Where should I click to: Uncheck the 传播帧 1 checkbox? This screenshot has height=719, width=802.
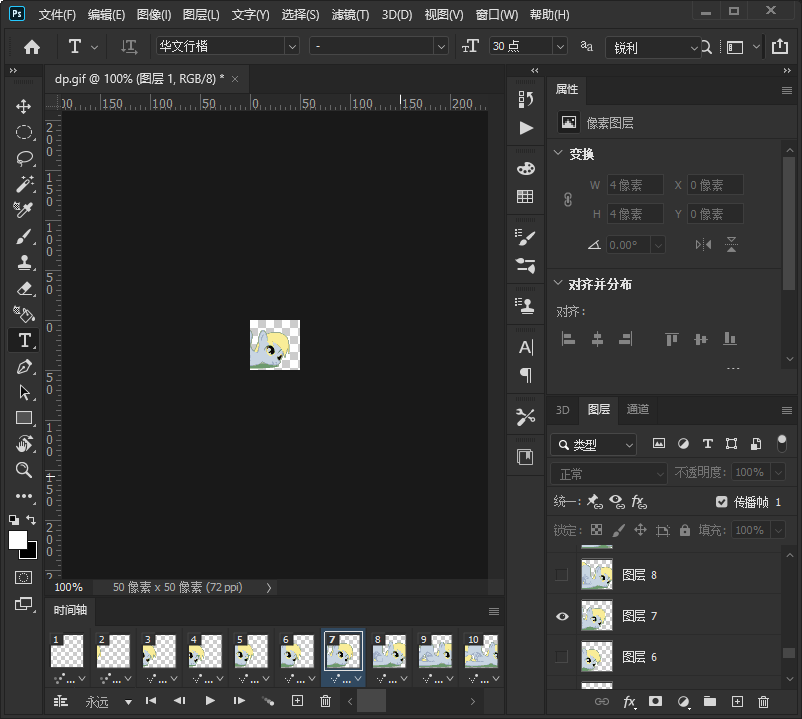coord(721,502)
